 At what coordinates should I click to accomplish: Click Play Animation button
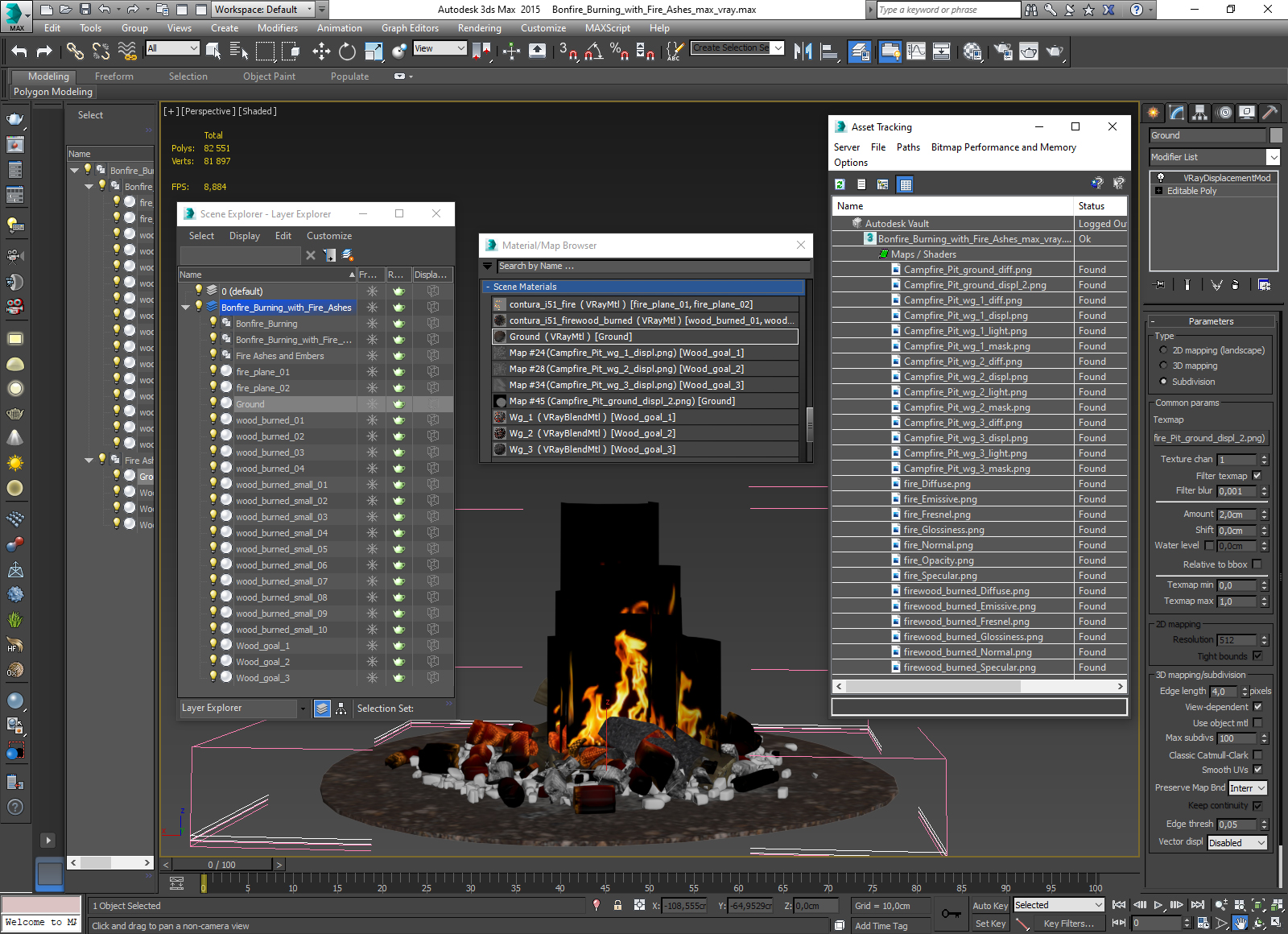pos(1158,905)
